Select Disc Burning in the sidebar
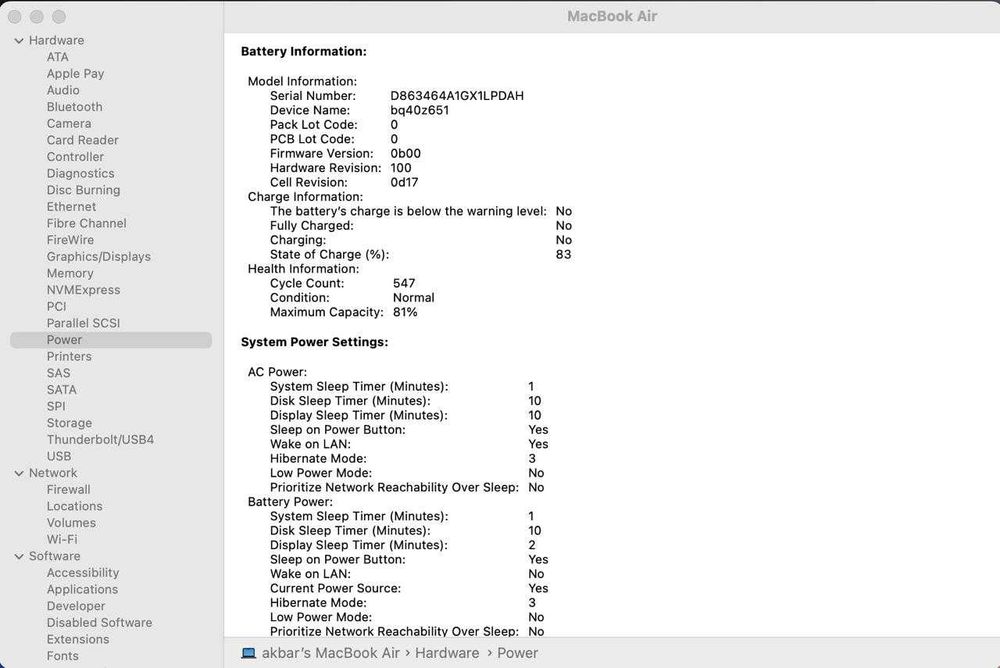 tap(84, 189)
